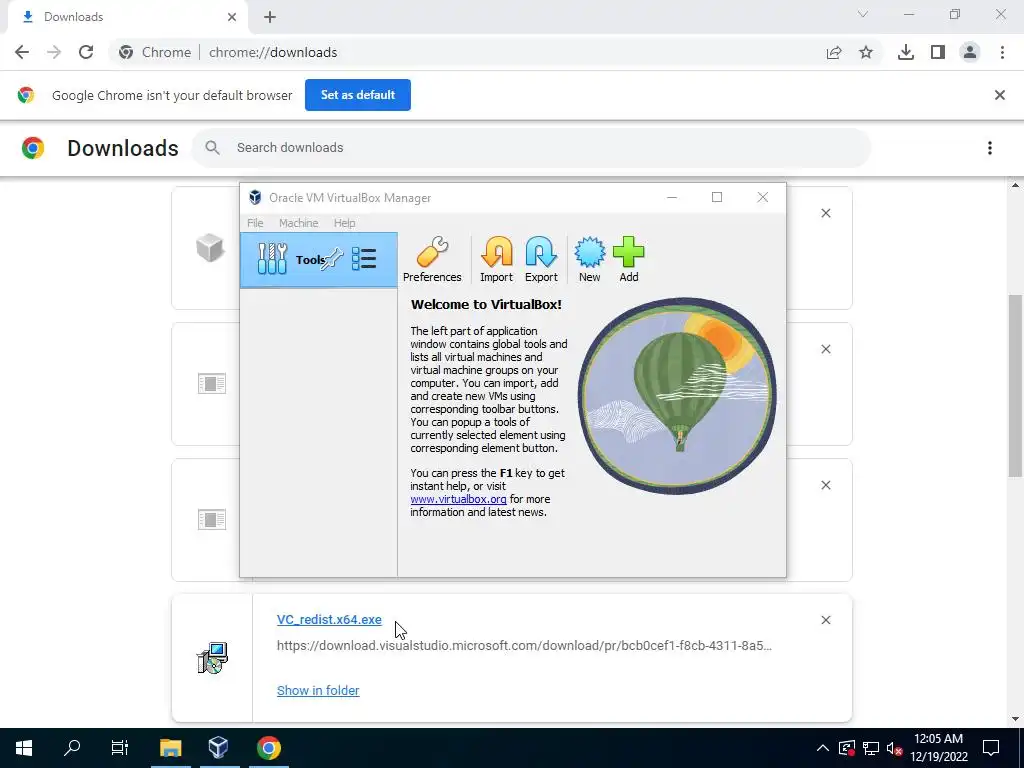
Task: Click the green Add machine icon
Action: click(628, 259)
